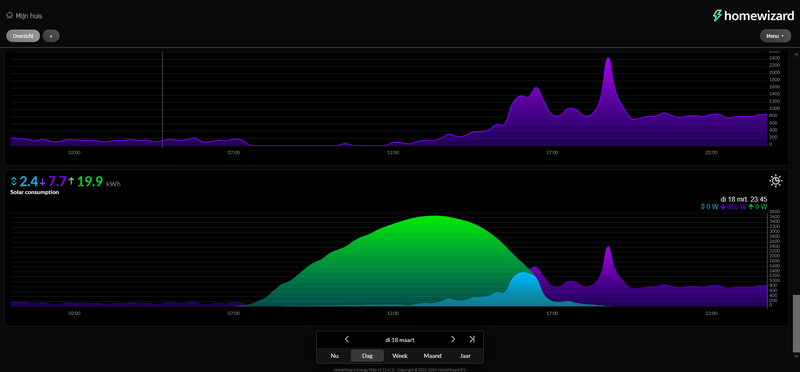This screenshot has width=800, height=372.
Task: Open date picker showing di 18 maart
Action: [x=400, y=339]
